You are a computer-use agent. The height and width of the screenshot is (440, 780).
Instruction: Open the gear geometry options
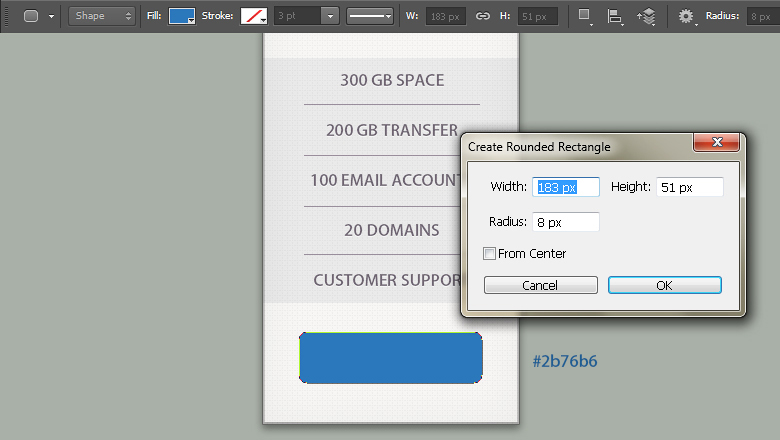[x=687, y=16]
